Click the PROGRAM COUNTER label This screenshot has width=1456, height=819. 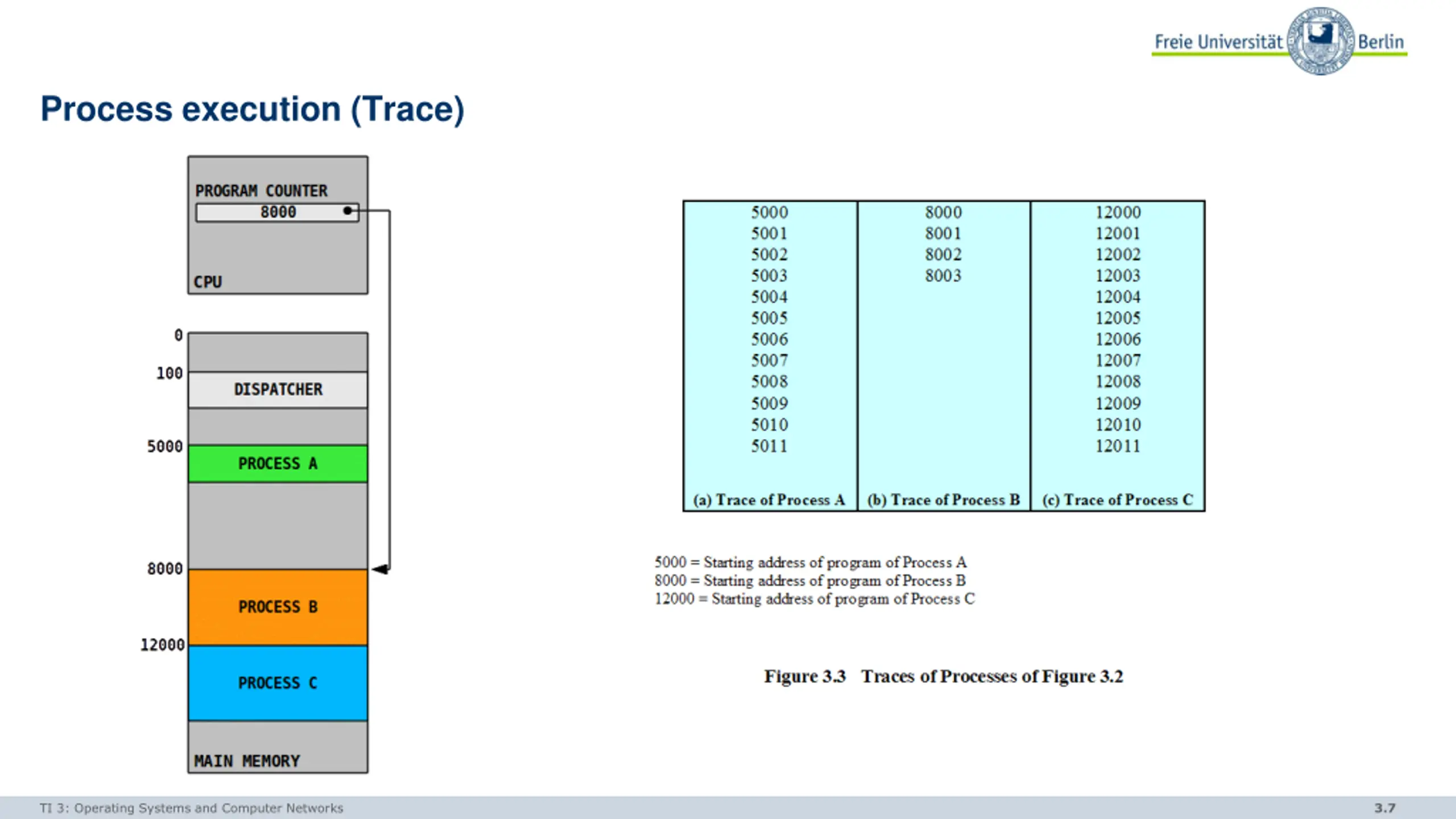pos(261,191)
